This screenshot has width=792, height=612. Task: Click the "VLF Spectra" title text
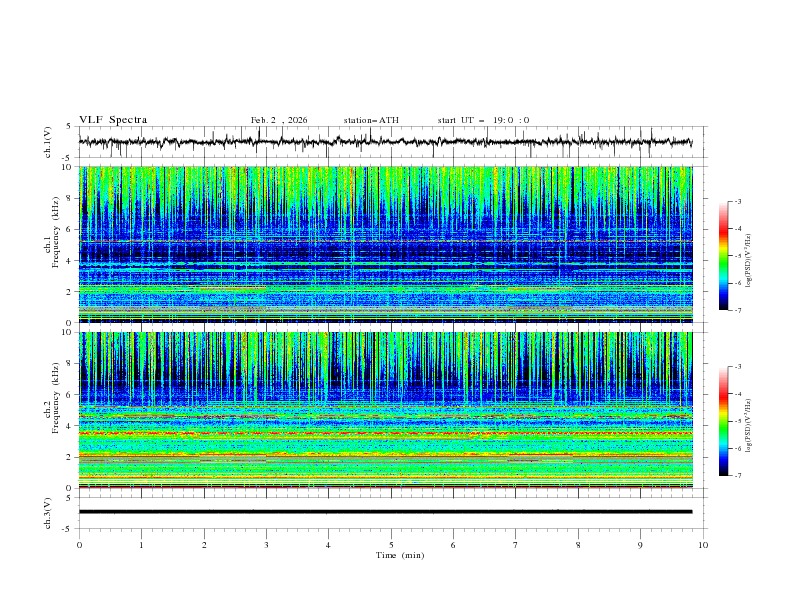tap(113, 120)
